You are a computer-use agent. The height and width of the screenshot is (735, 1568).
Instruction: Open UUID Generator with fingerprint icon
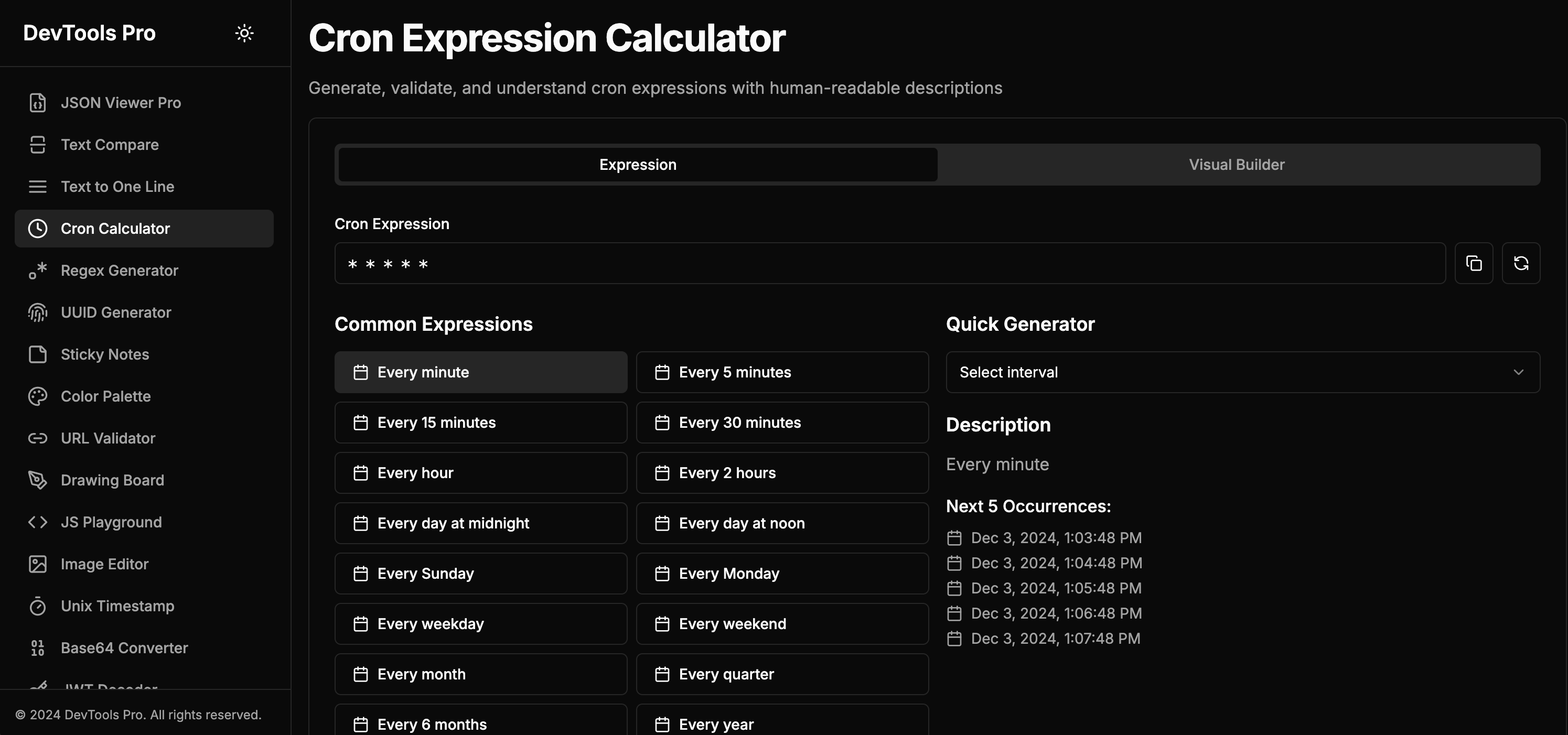tap(116, 313)
